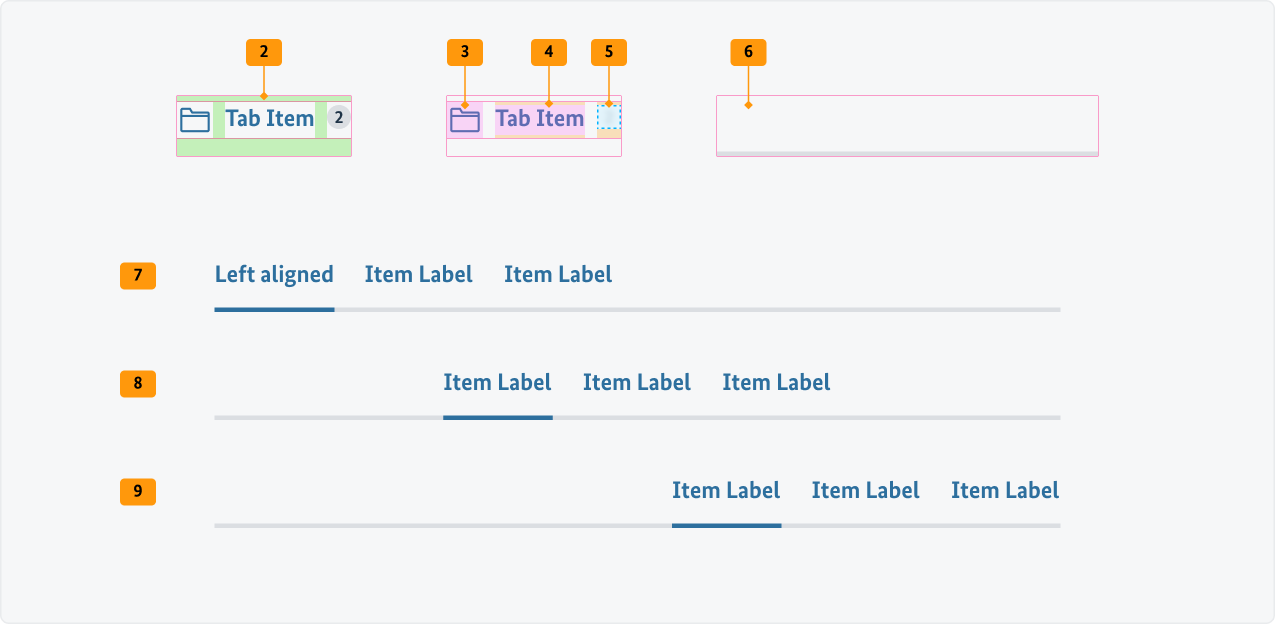Image resolution: width=1275 pixels, height=624 pixels.
Task: Click the orange callout marker labeled 6
Action: [x=748, y=52]
